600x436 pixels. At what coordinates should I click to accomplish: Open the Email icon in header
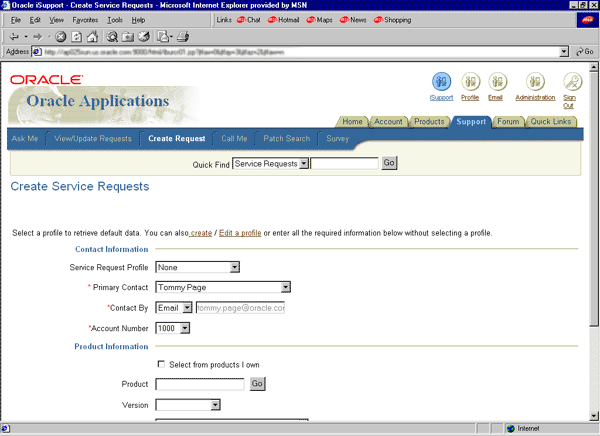click(497, 82)
